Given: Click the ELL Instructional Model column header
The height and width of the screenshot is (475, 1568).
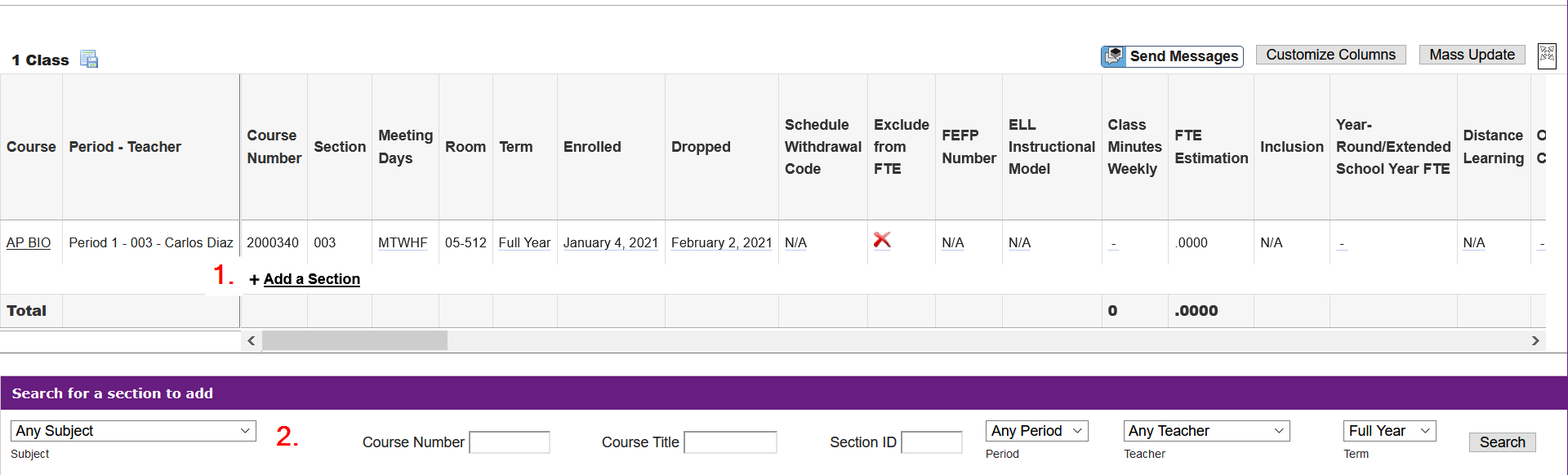Looking at the screenshot, I should [1052, 147].
